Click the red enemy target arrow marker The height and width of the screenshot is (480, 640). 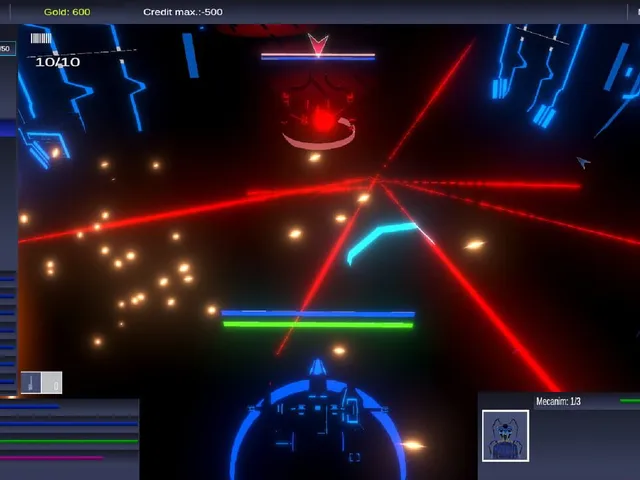point(318,44)
